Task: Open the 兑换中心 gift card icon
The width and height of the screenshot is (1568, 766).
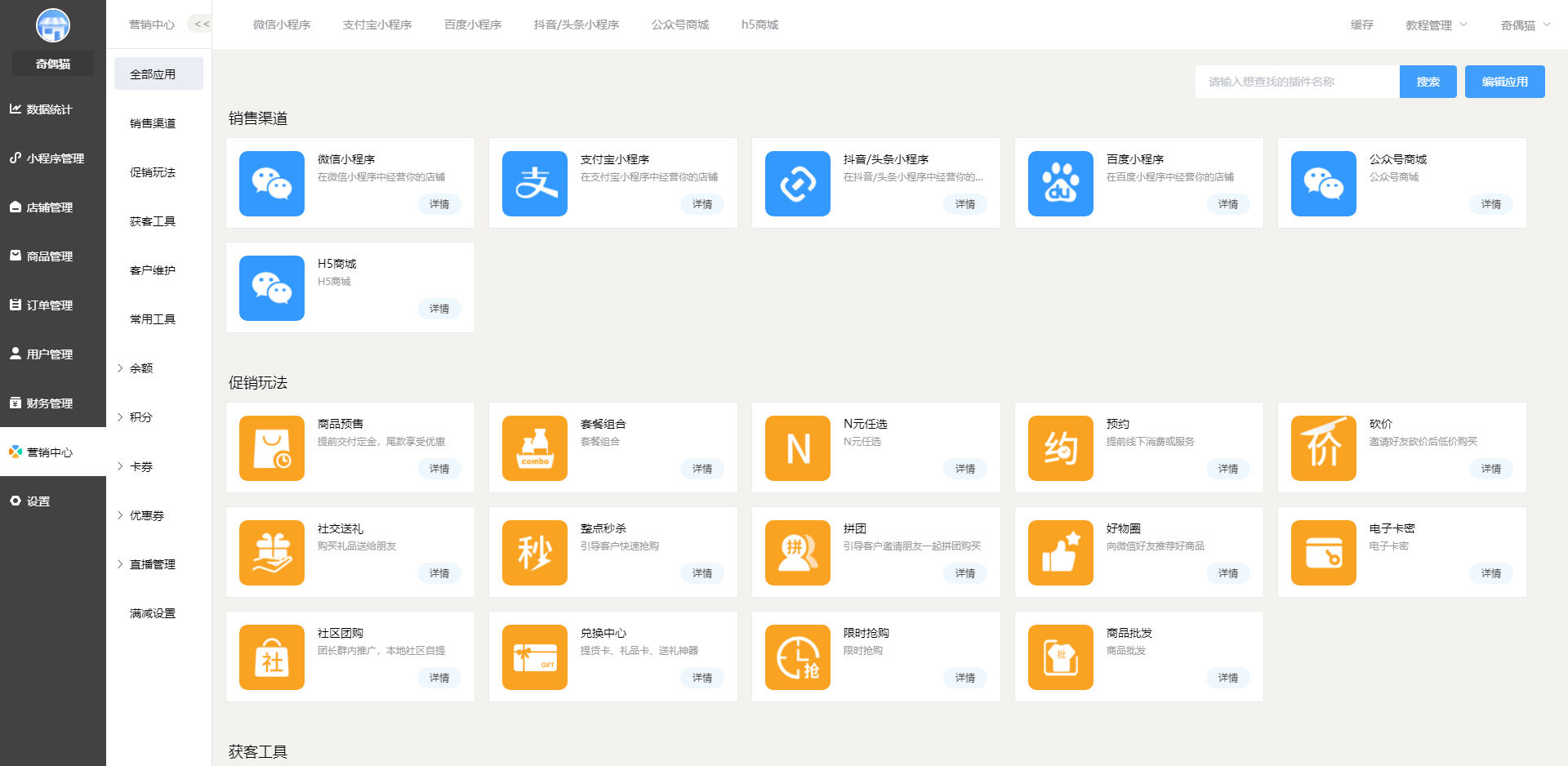Action: click(x=534, y=657)
